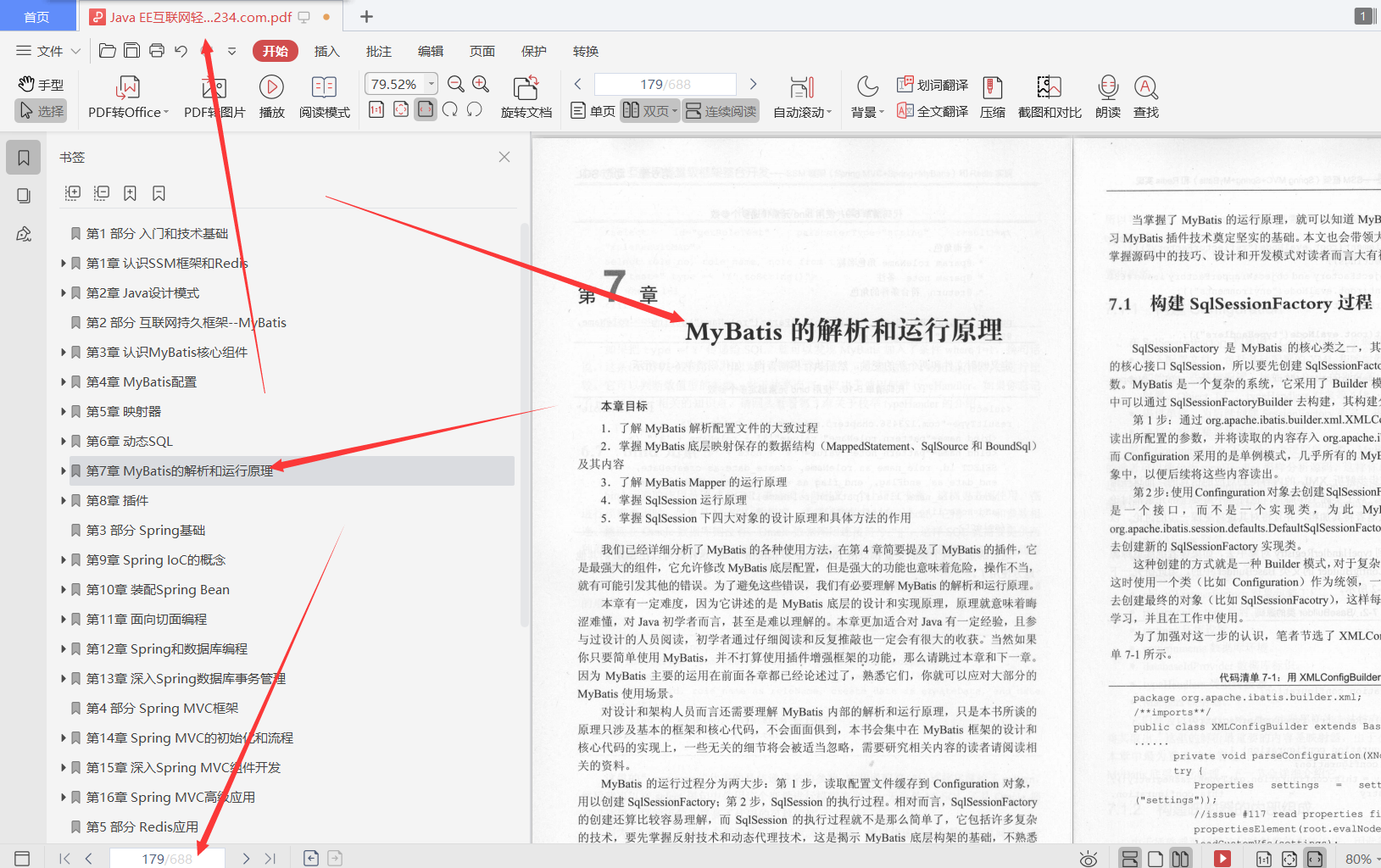Jump to last page in status bar

point(270,859)
